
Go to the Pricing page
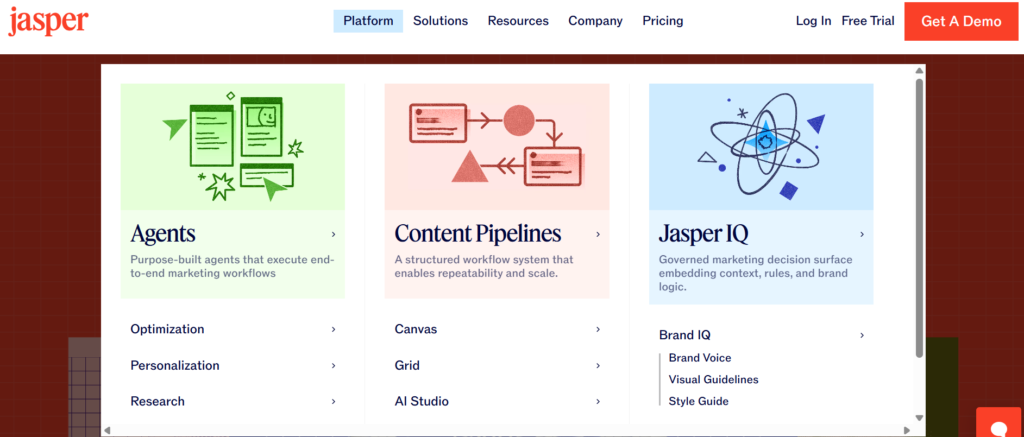[x=663, y=21]
